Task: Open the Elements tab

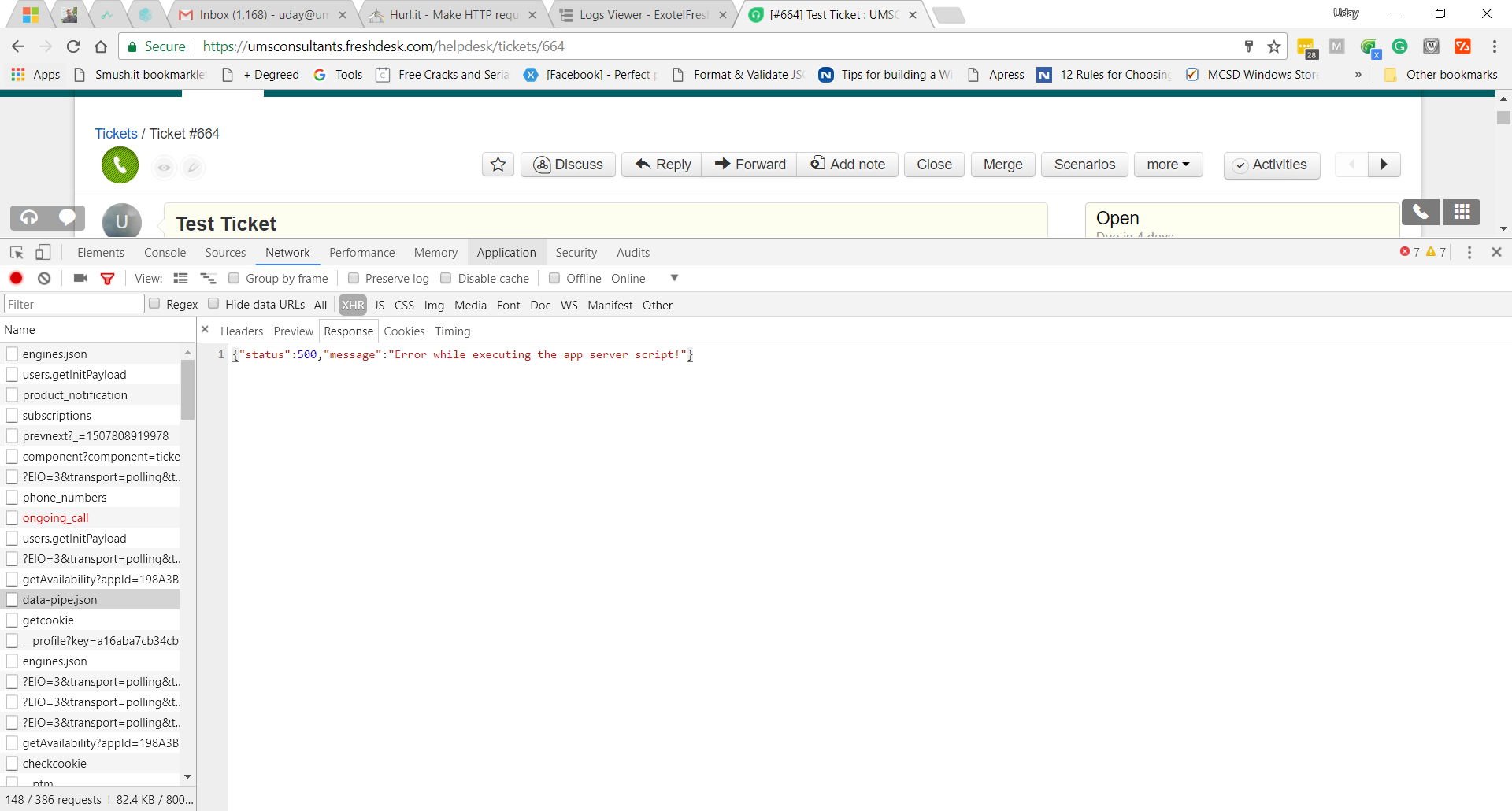Action: point(101,252)
